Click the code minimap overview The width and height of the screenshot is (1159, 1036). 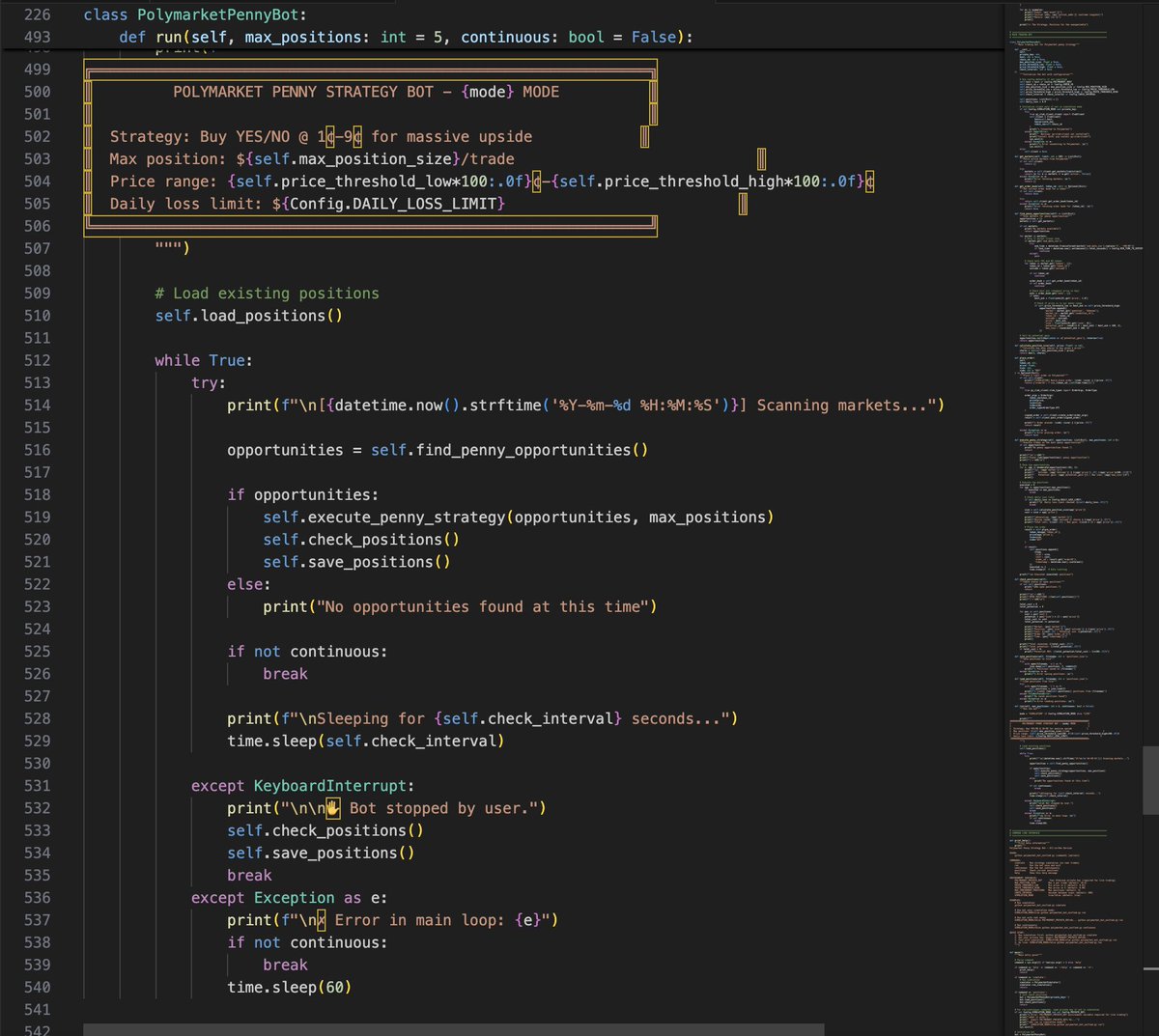[x=1074, y=518]
